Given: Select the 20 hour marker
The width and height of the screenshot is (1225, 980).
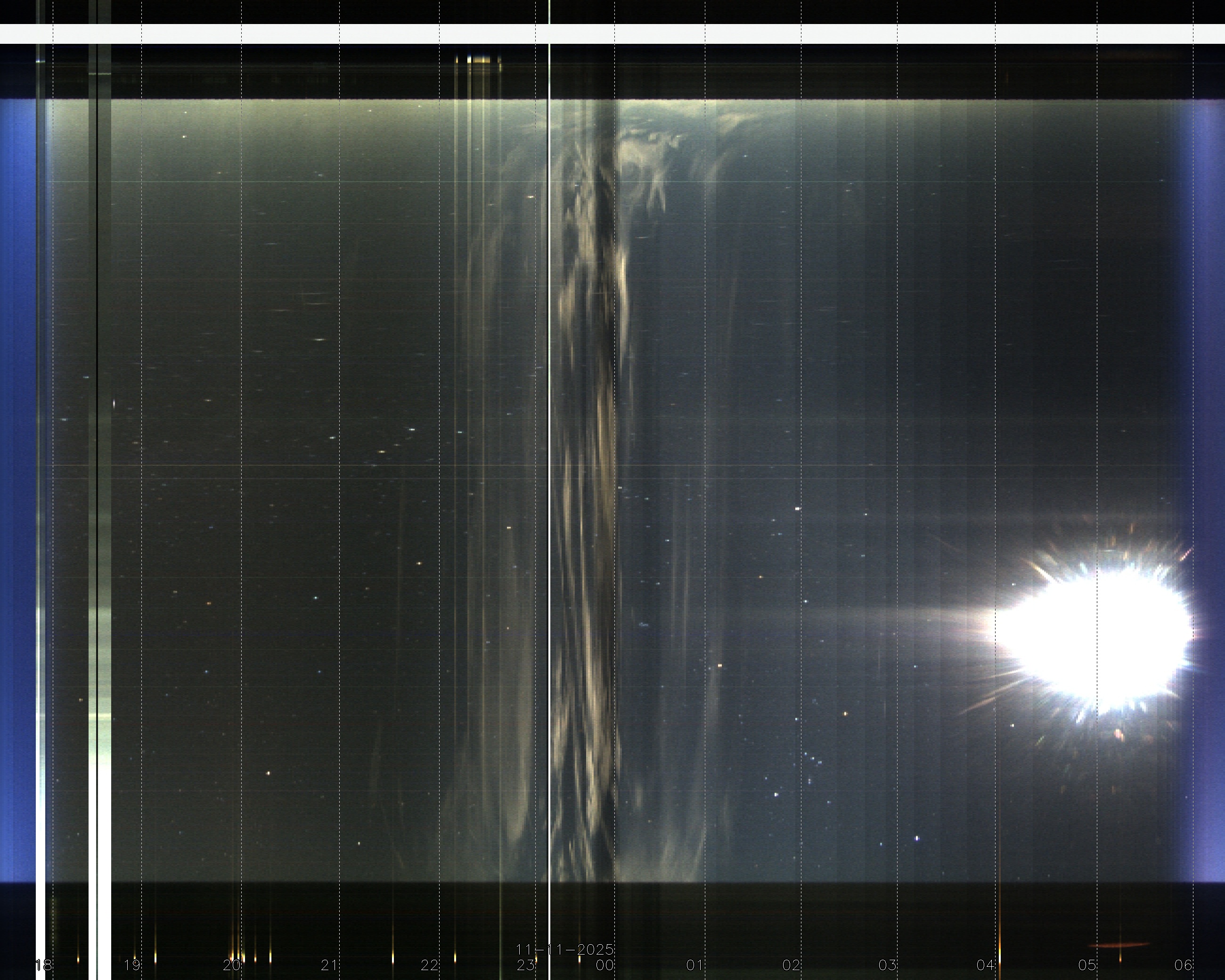Looking at the screenshot, I should pos(231,965).
